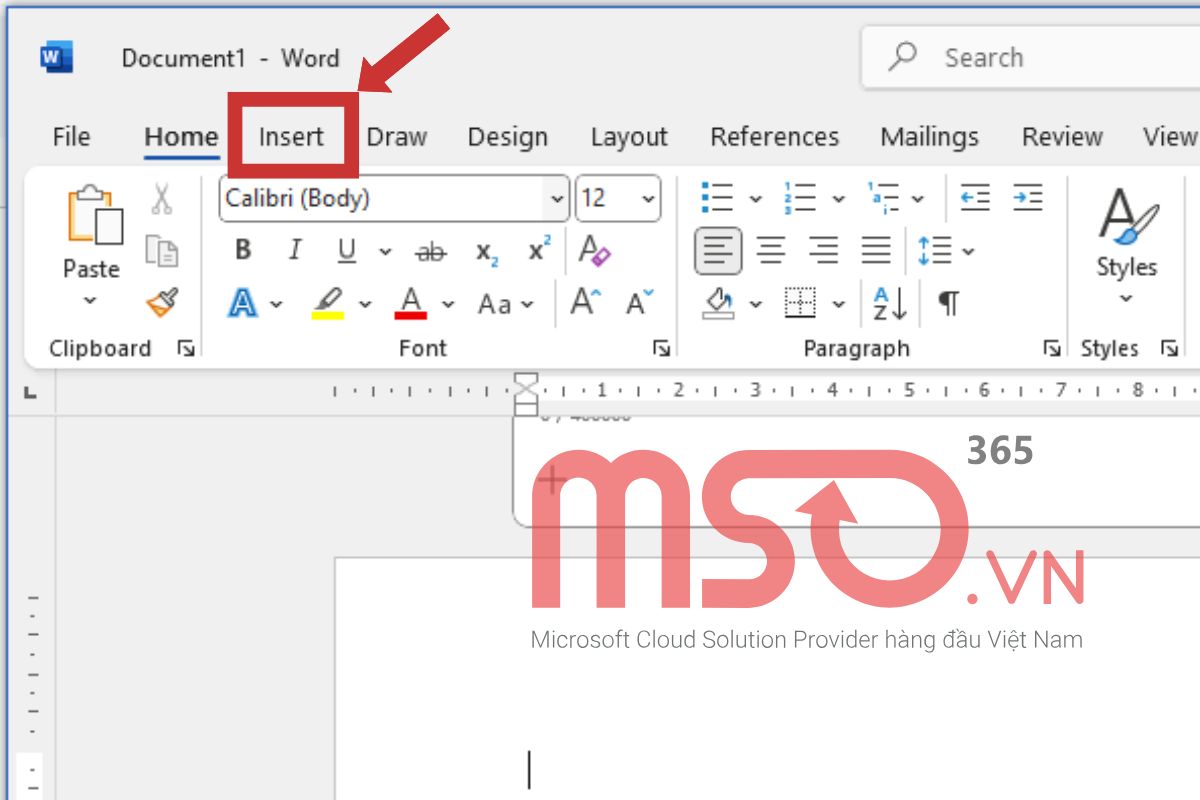The height and width of the screenshot is (800, 1200).
Task: Switch to the Home tab
Action: (181, 137)
